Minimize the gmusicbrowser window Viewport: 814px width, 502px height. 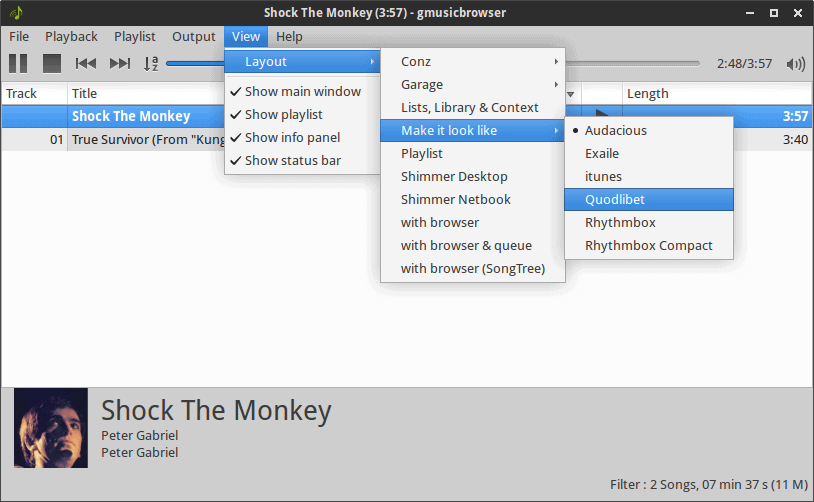pos(750,13)
